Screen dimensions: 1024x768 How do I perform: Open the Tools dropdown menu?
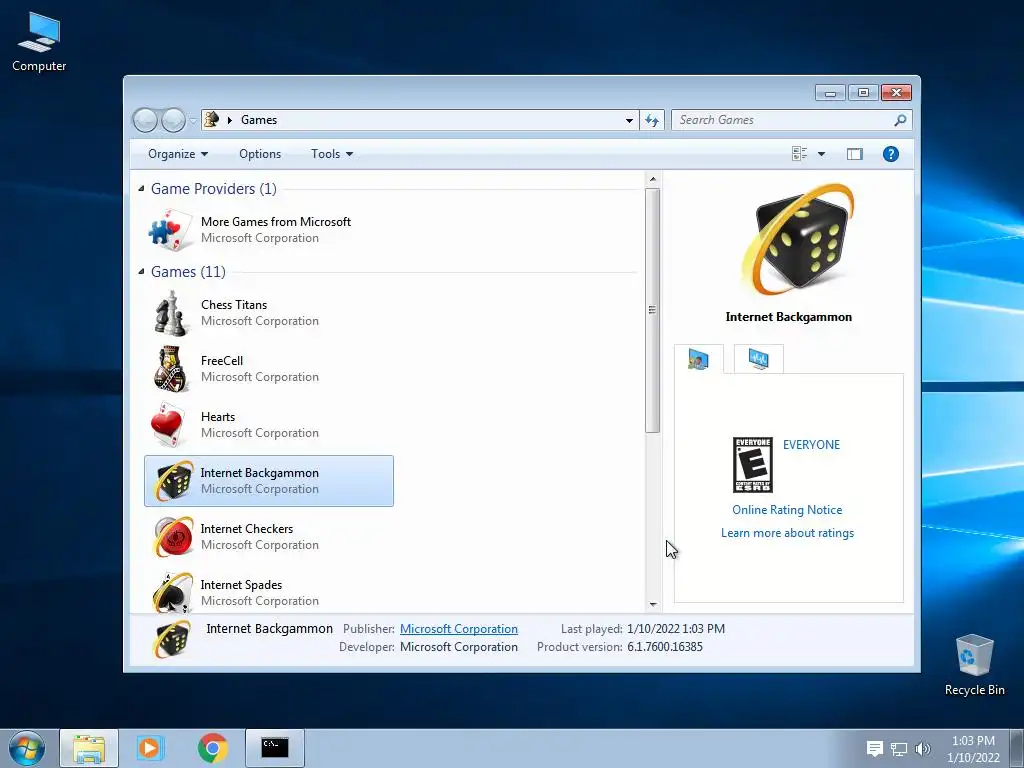(x=332, y=154)
